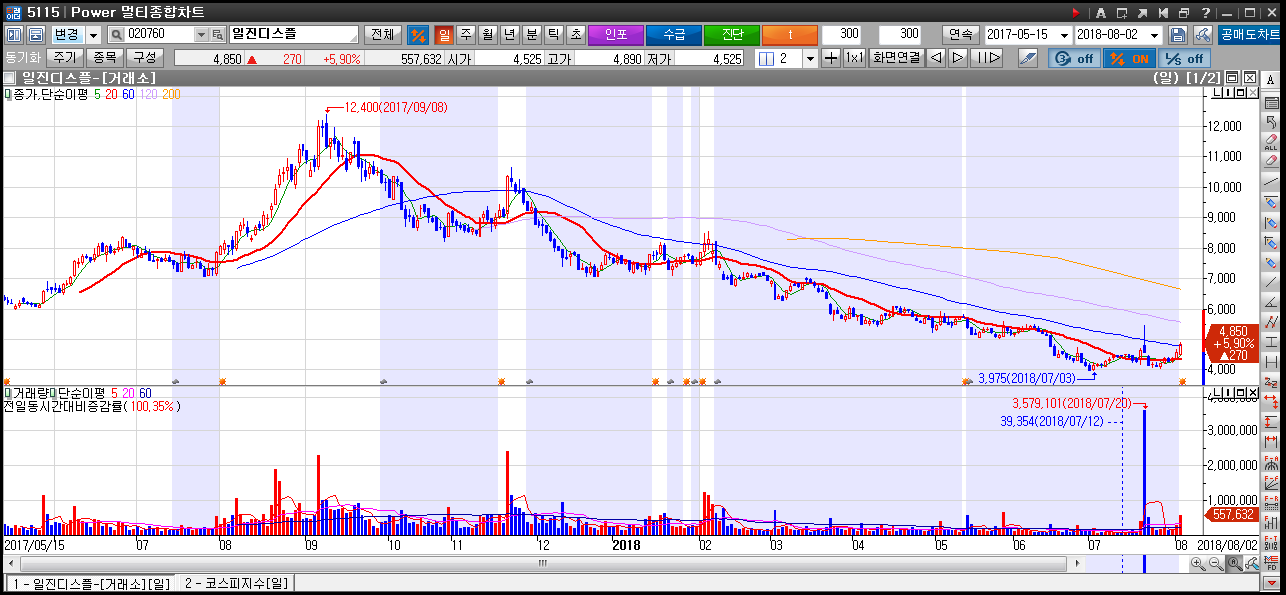Add a chart with the plus icon
Screen dimensions: 1286x595
click(831, 58)
